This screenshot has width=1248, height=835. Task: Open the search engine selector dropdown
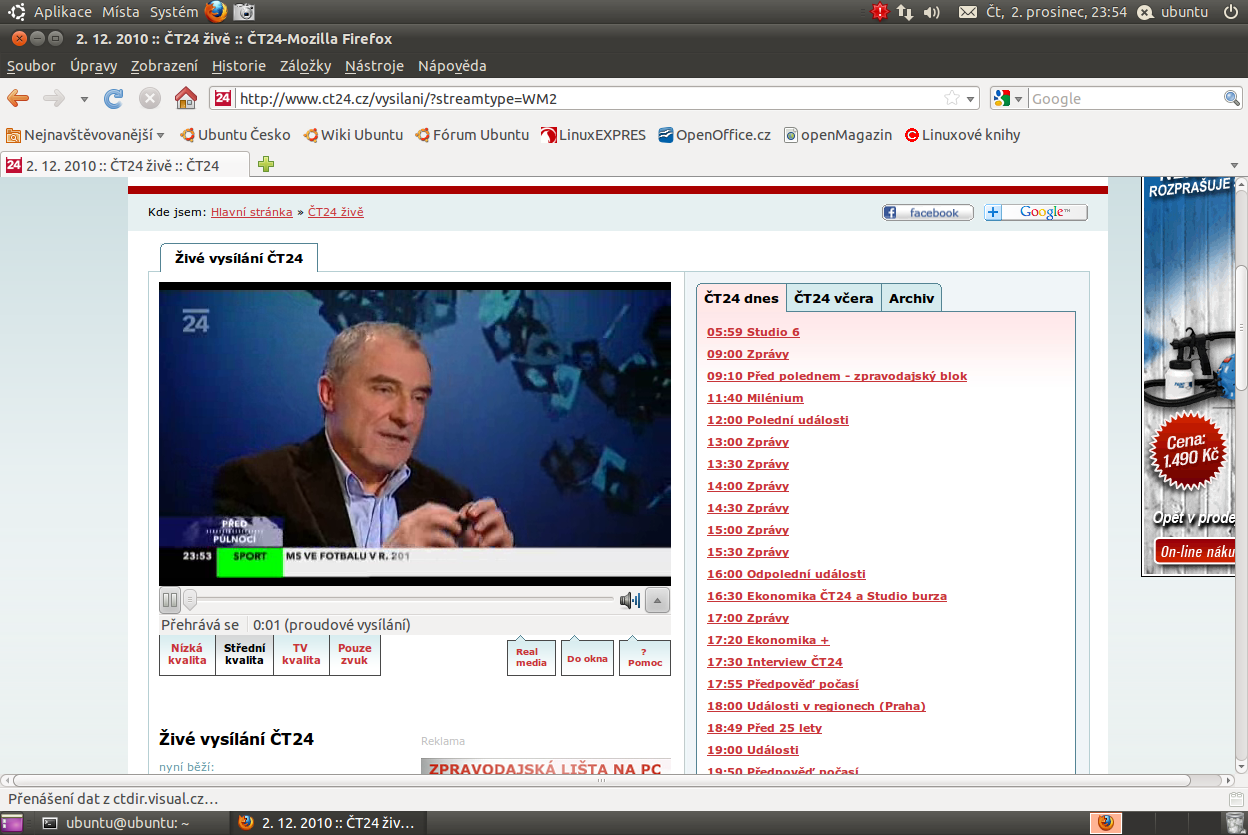(x=1010, y=99)
